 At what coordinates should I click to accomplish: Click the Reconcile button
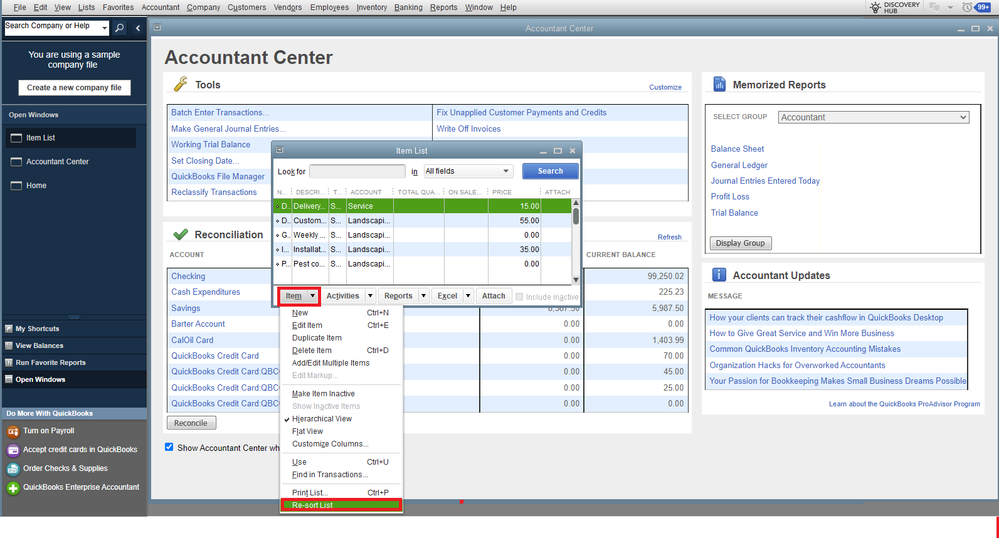point(191,423)
